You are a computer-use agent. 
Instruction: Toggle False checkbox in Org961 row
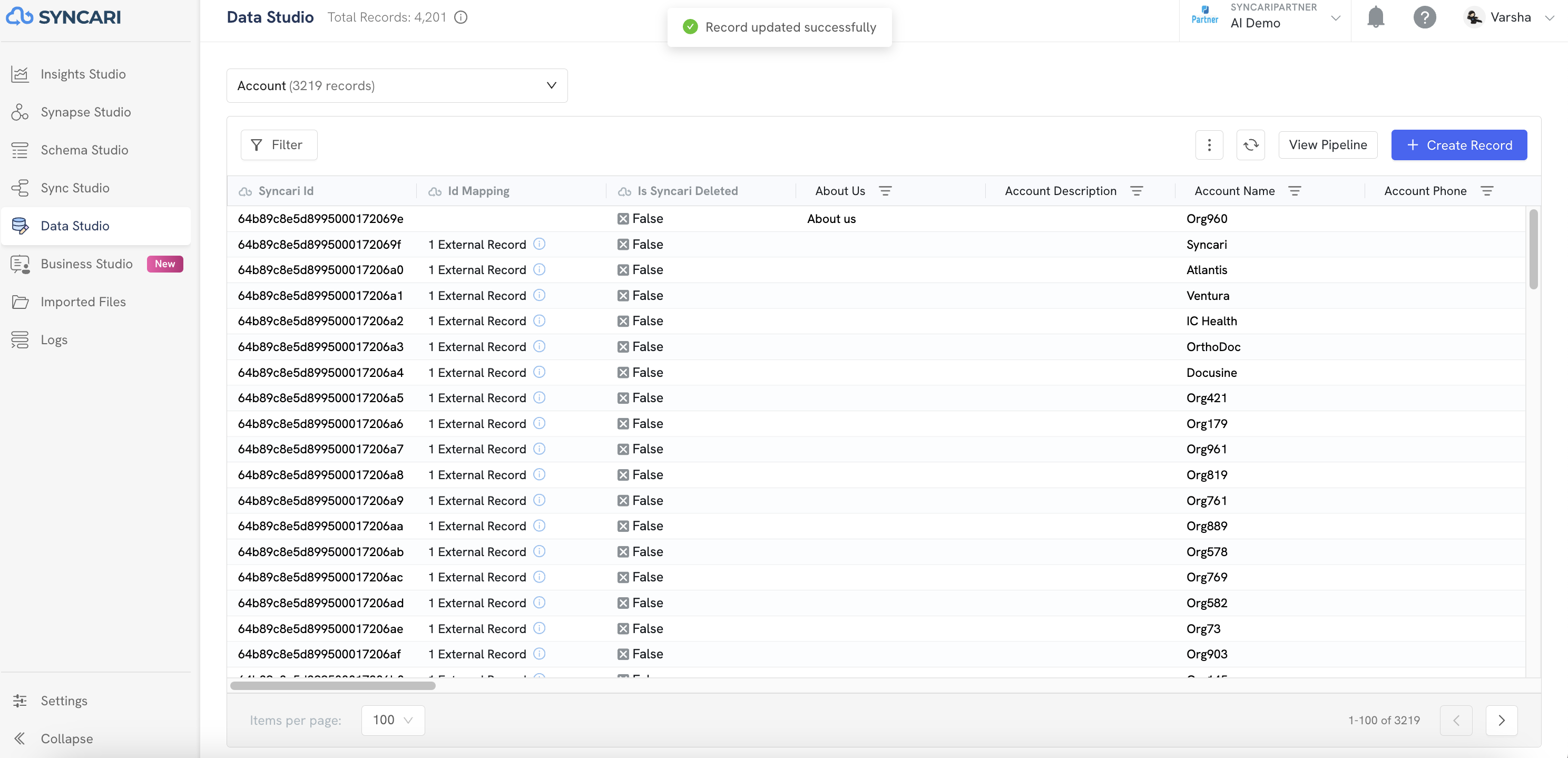623,449
